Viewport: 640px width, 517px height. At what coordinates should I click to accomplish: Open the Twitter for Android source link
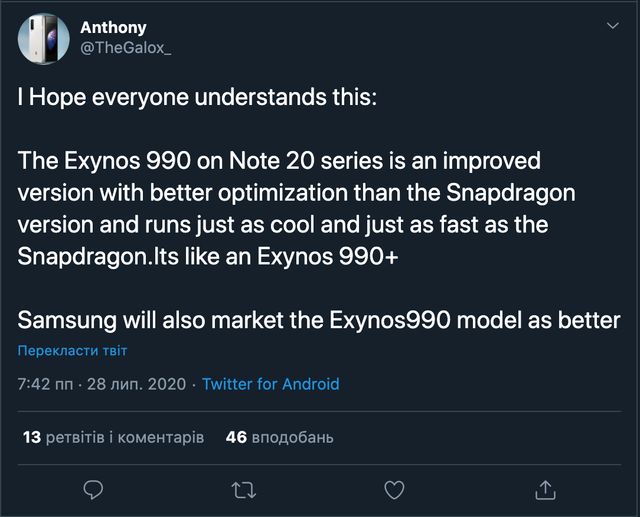(x=270, y=384)
